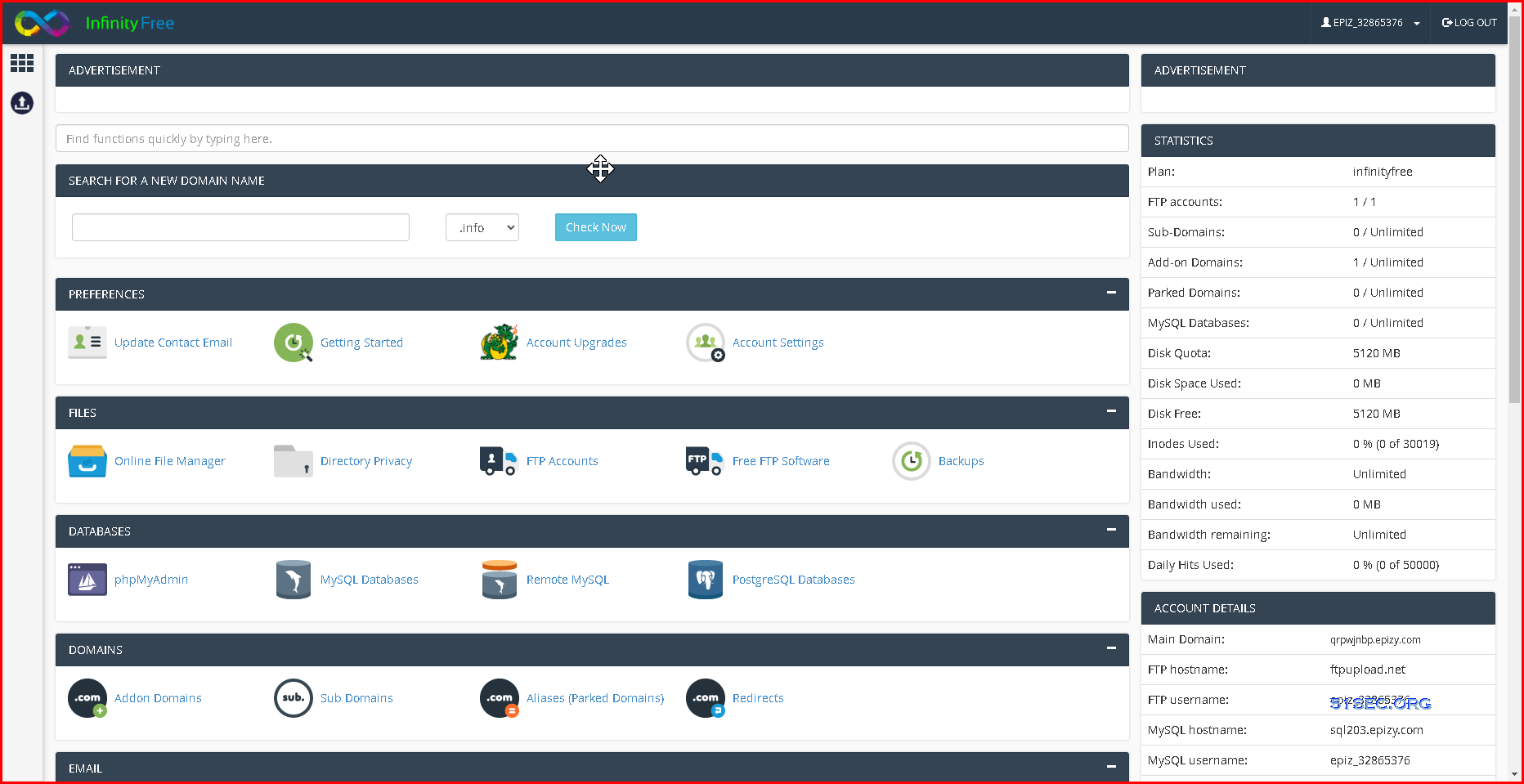
Task: Open the Backups link
Action: pos(961,461)
